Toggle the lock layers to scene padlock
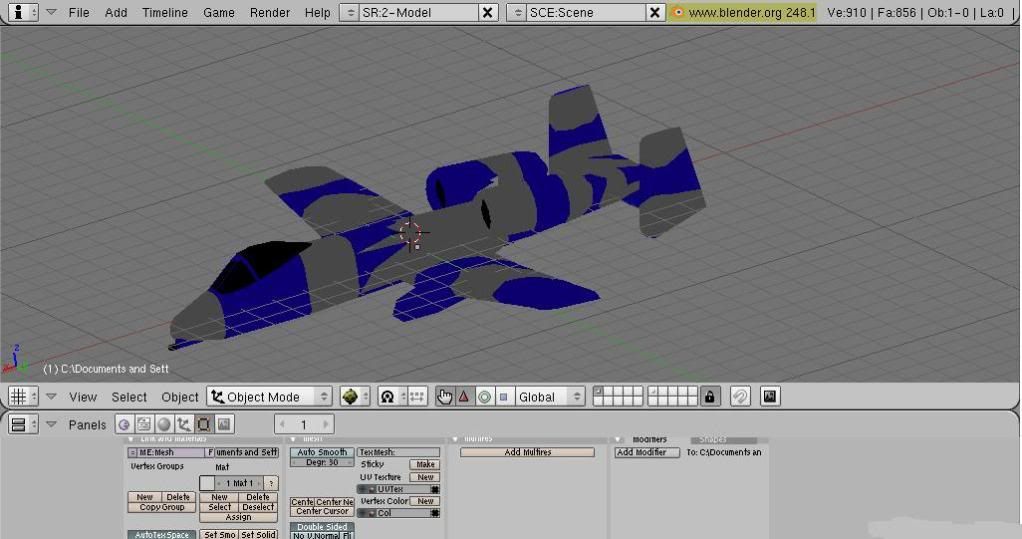Screen dimensions: 1022x539 [x=710, y=396]
